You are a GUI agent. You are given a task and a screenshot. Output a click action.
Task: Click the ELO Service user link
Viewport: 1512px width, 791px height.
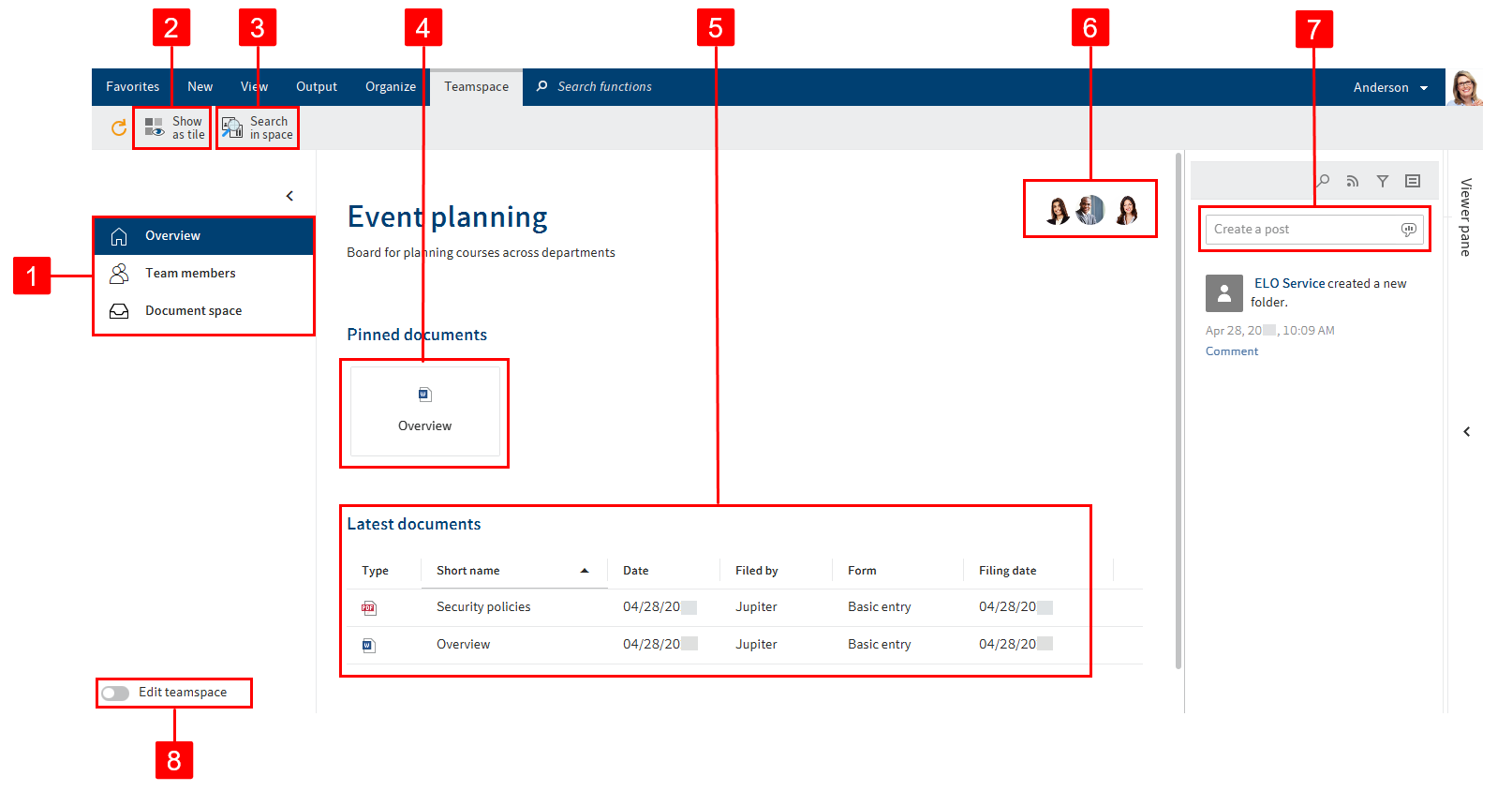[x=1289, y=284]
